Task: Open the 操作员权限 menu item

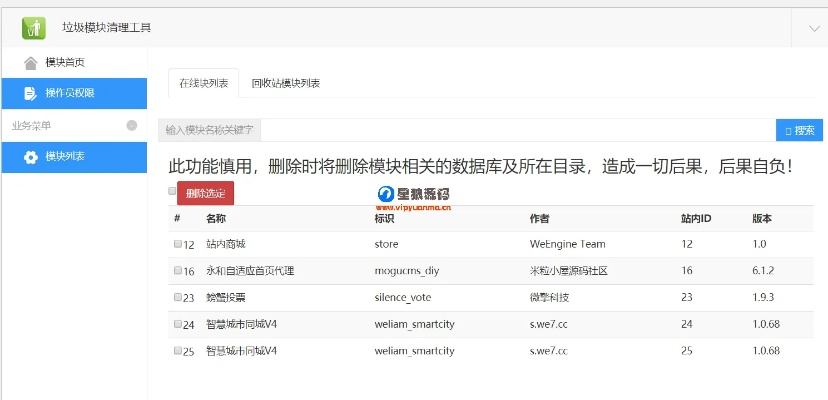Action: coord(74,94)
